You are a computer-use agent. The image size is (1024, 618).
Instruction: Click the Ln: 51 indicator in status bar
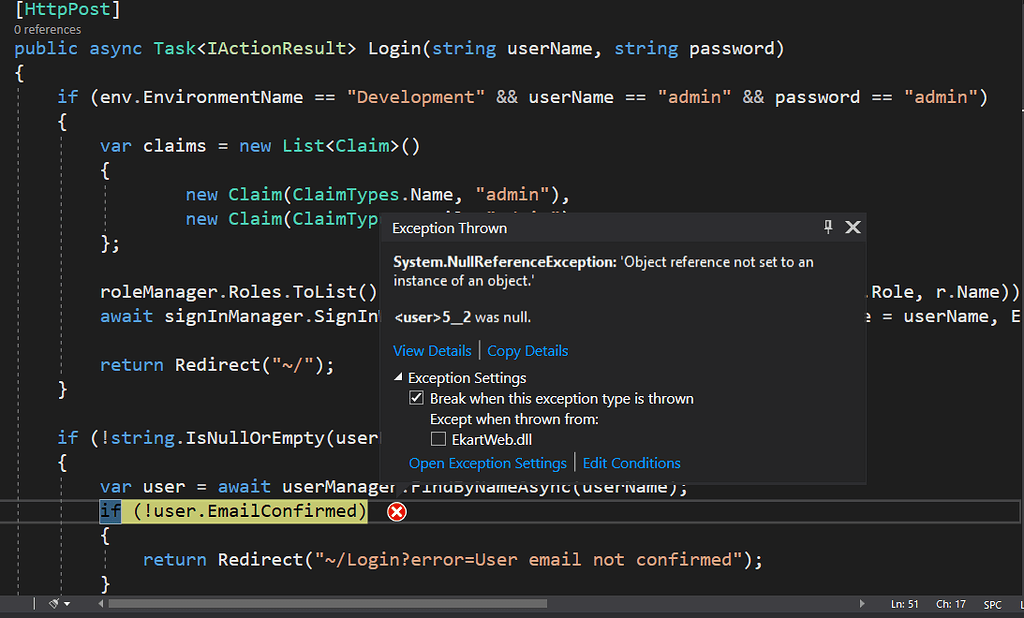(904, 603)
